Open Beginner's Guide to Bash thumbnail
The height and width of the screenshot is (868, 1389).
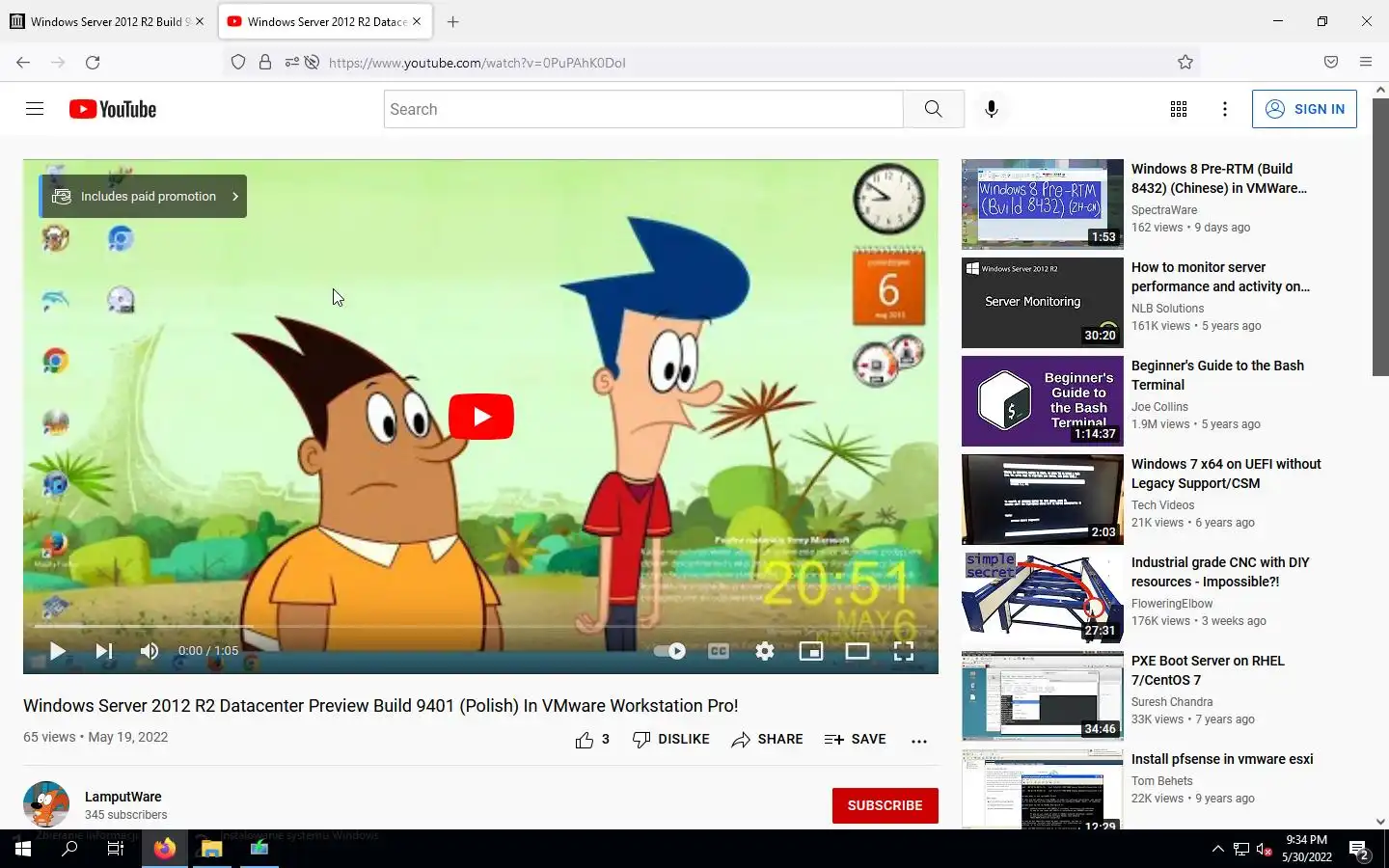[1043, 401]
